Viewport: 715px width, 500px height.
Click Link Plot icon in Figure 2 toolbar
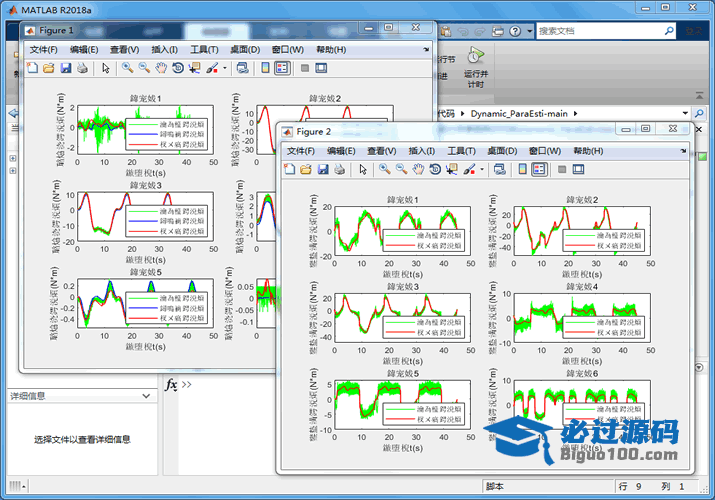pos(500,170)
